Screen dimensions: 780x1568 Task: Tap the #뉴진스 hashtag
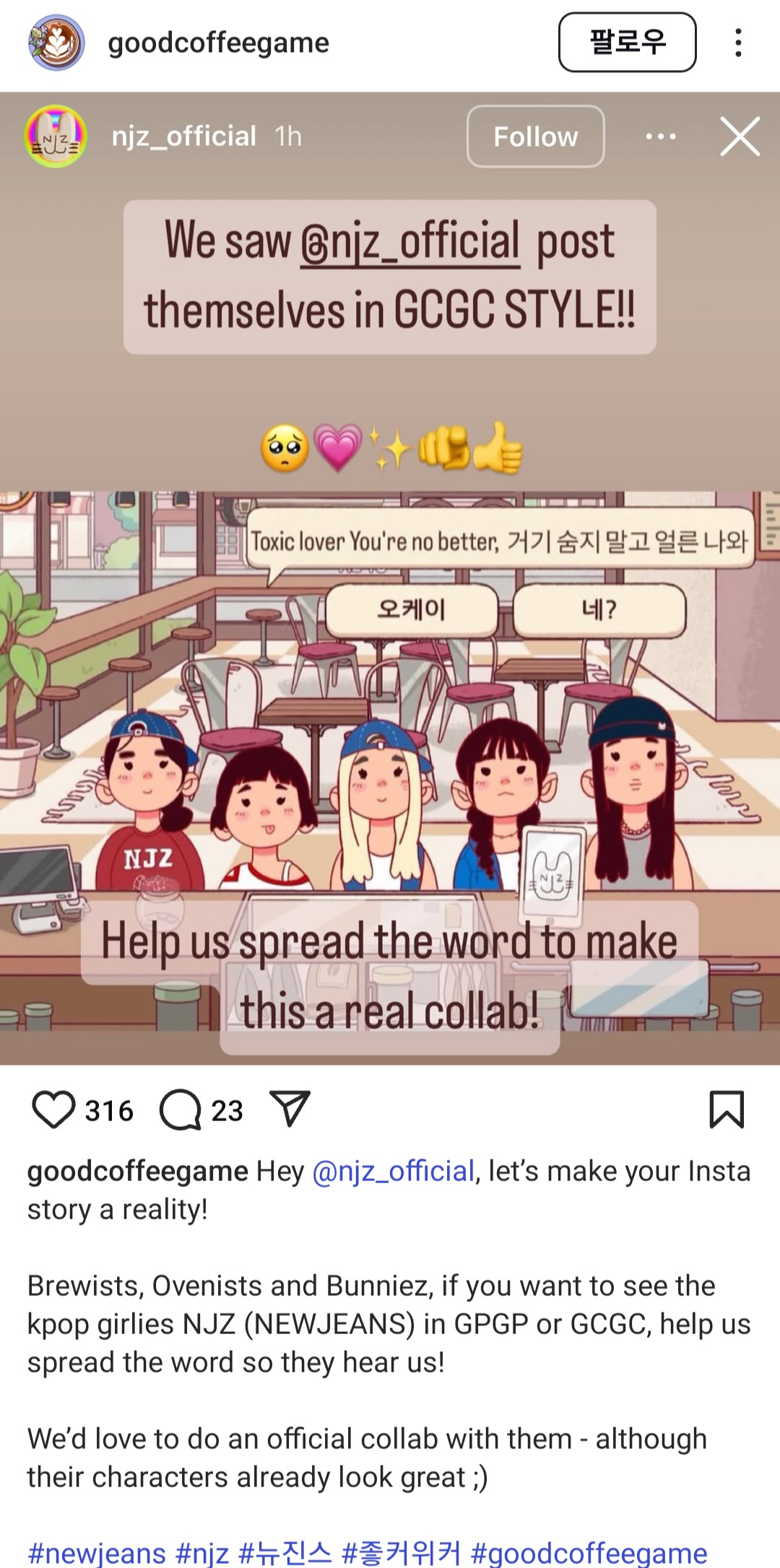point(285,1553)
